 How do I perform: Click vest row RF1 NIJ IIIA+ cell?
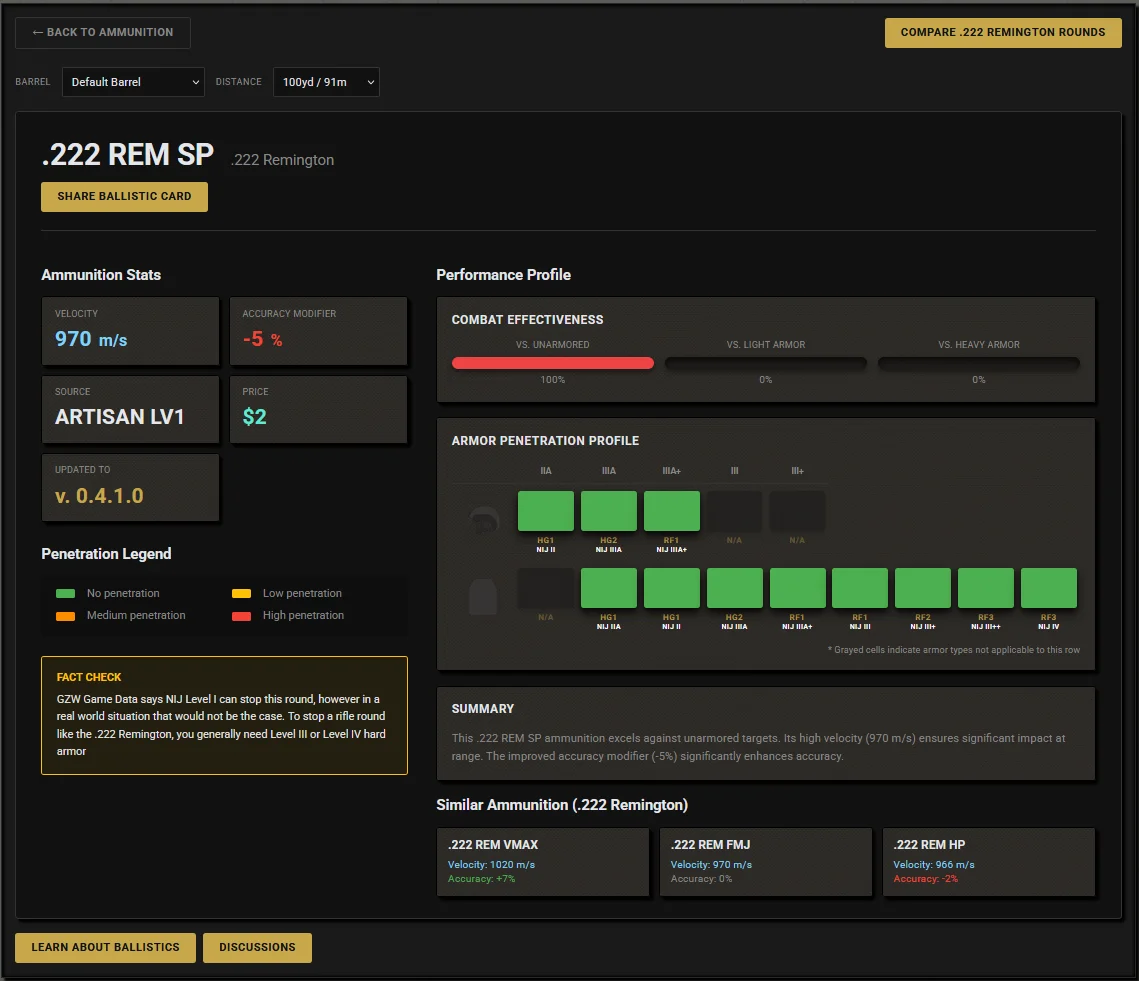coord(798,588)
